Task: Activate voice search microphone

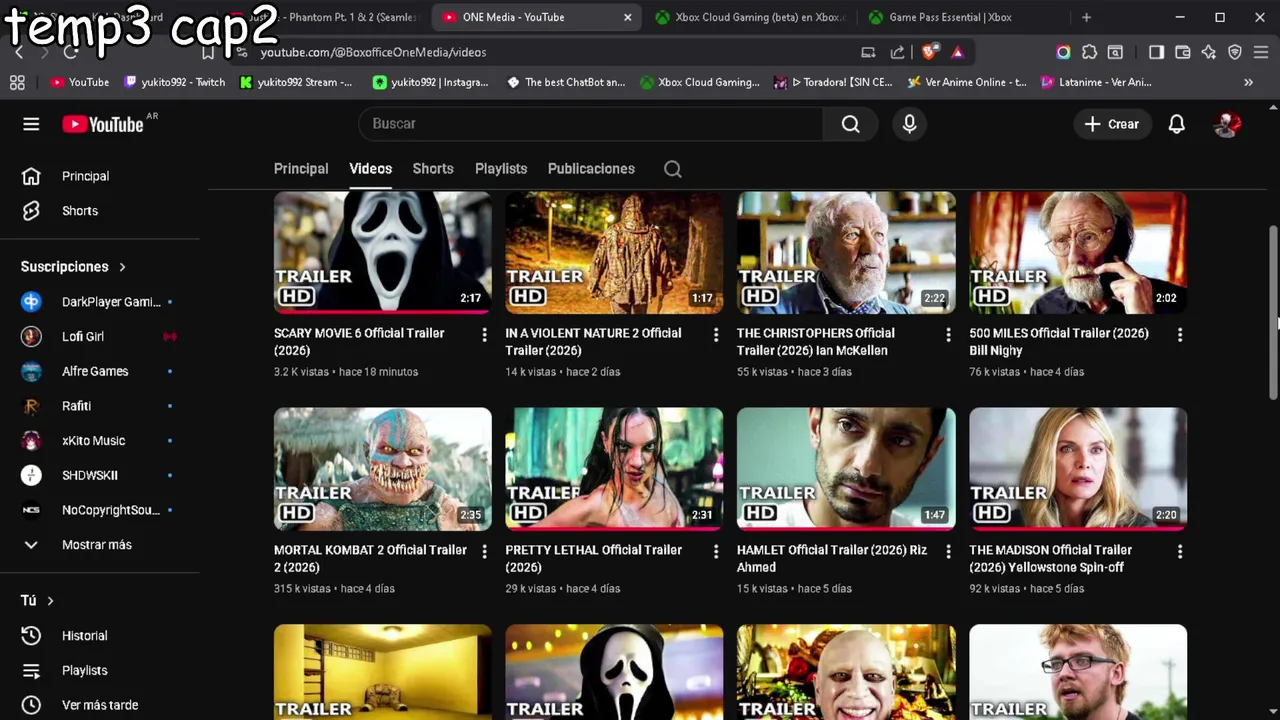Action: point(909,124)
